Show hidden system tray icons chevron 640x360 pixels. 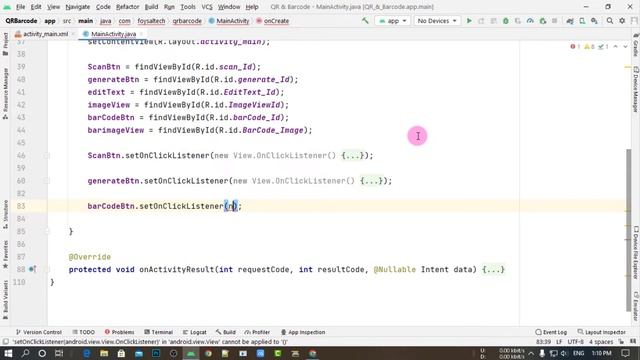531,353
